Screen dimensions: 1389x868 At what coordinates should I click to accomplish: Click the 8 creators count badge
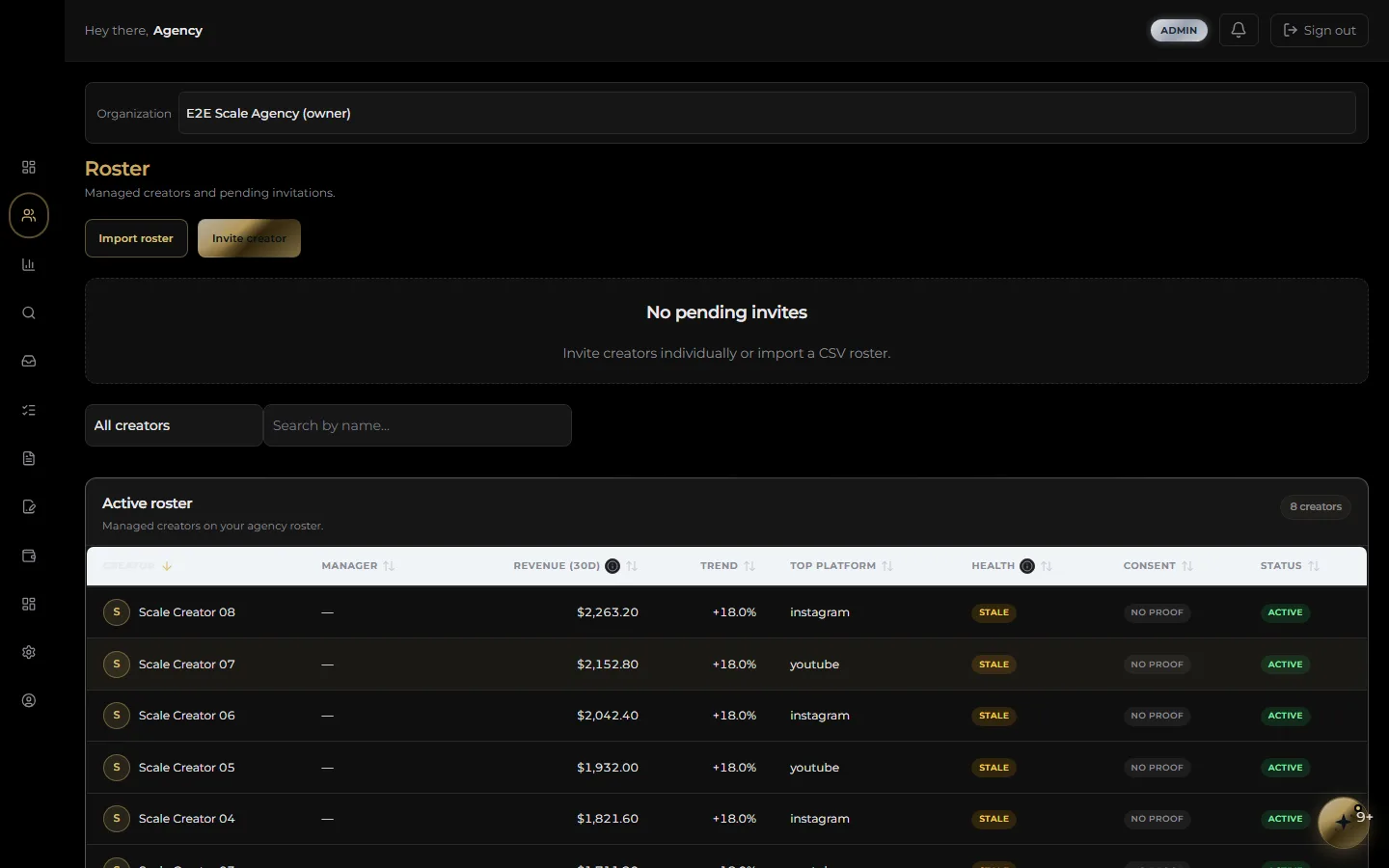point(1316,506)
